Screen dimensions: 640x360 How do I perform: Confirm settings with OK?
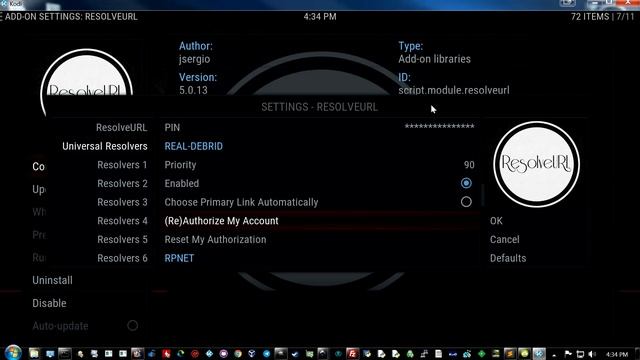coord(496,221)
